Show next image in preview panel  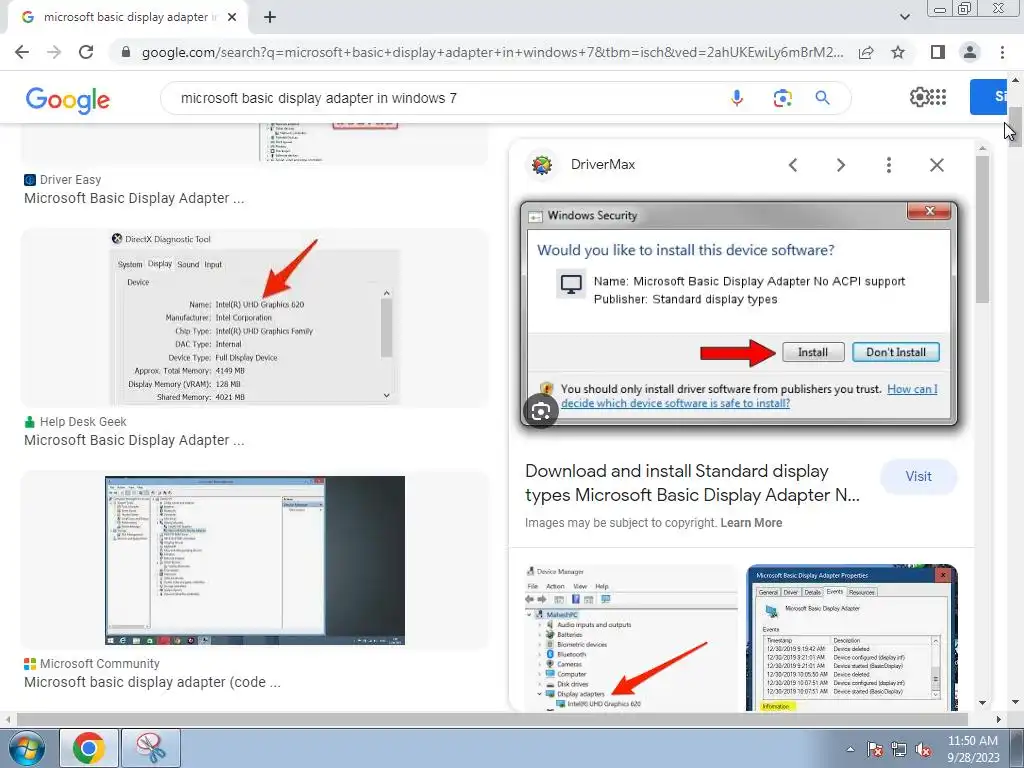841,165
